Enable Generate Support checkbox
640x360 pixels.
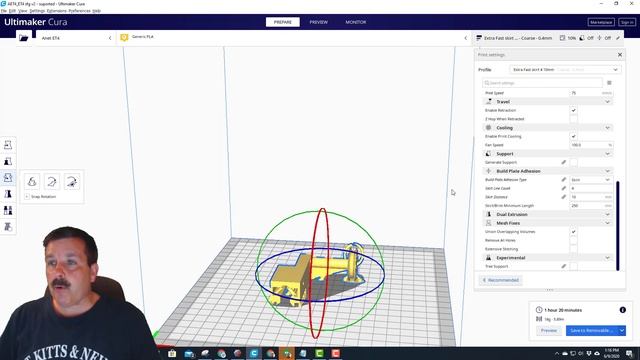573,162
